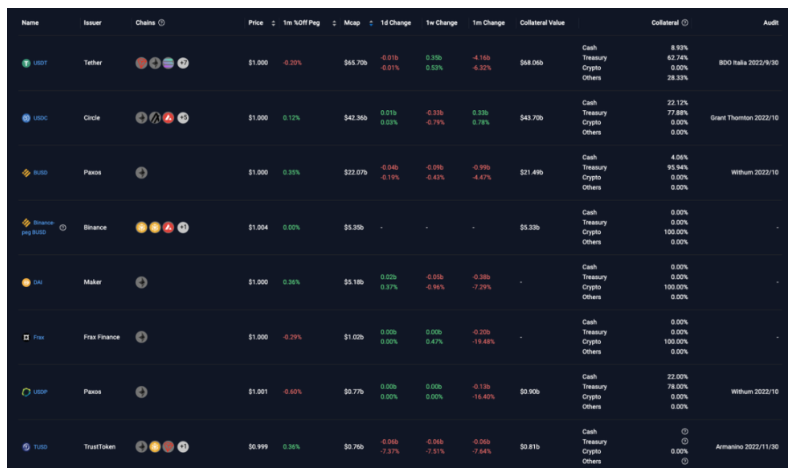Click the Frax Finance issuer cell
Image resolution: width=793 pixels, height=471 pixels.
click(102, 337)
